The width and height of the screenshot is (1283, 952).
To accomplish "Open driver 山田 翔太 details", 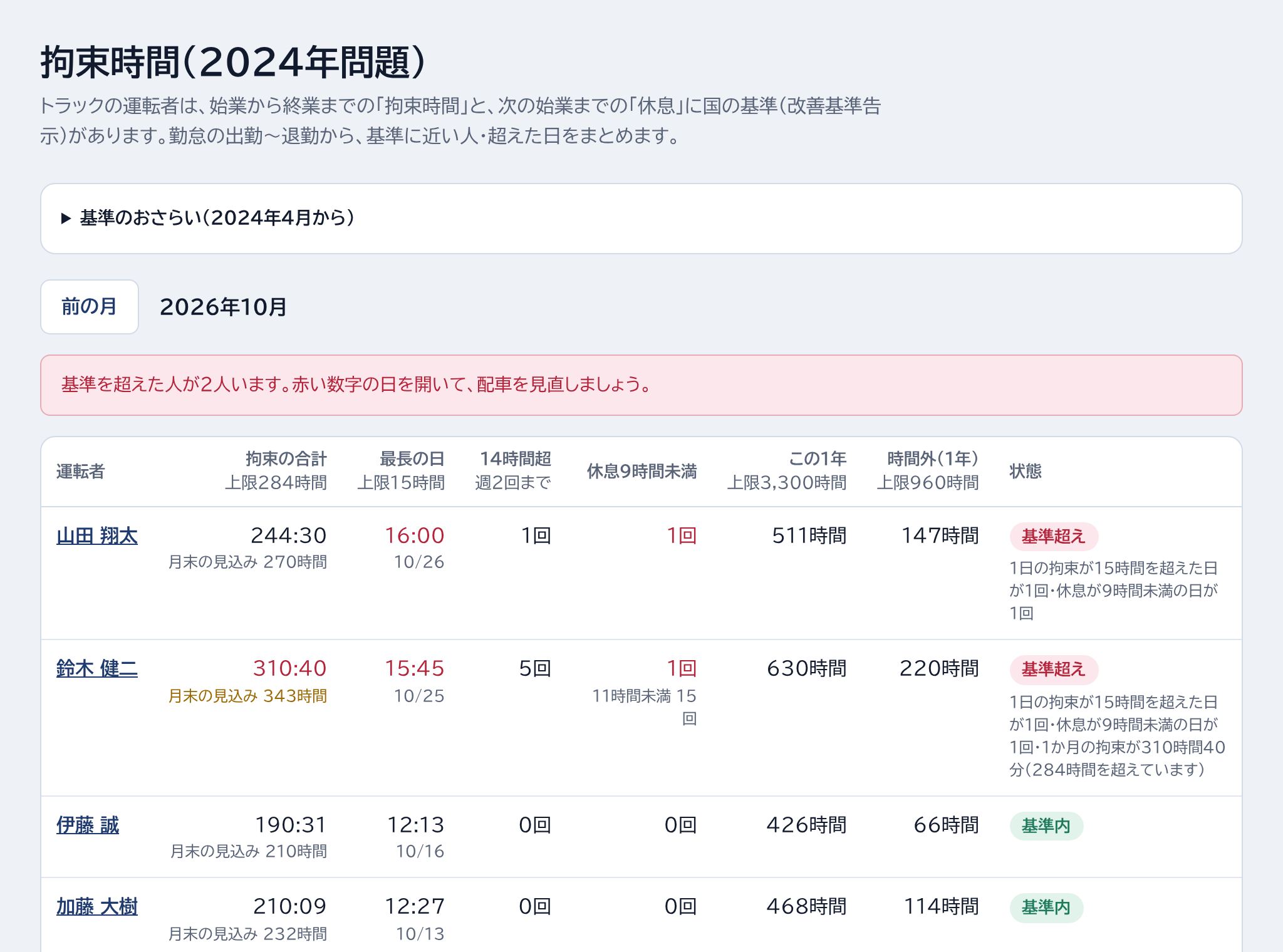I will click(97, 536).
